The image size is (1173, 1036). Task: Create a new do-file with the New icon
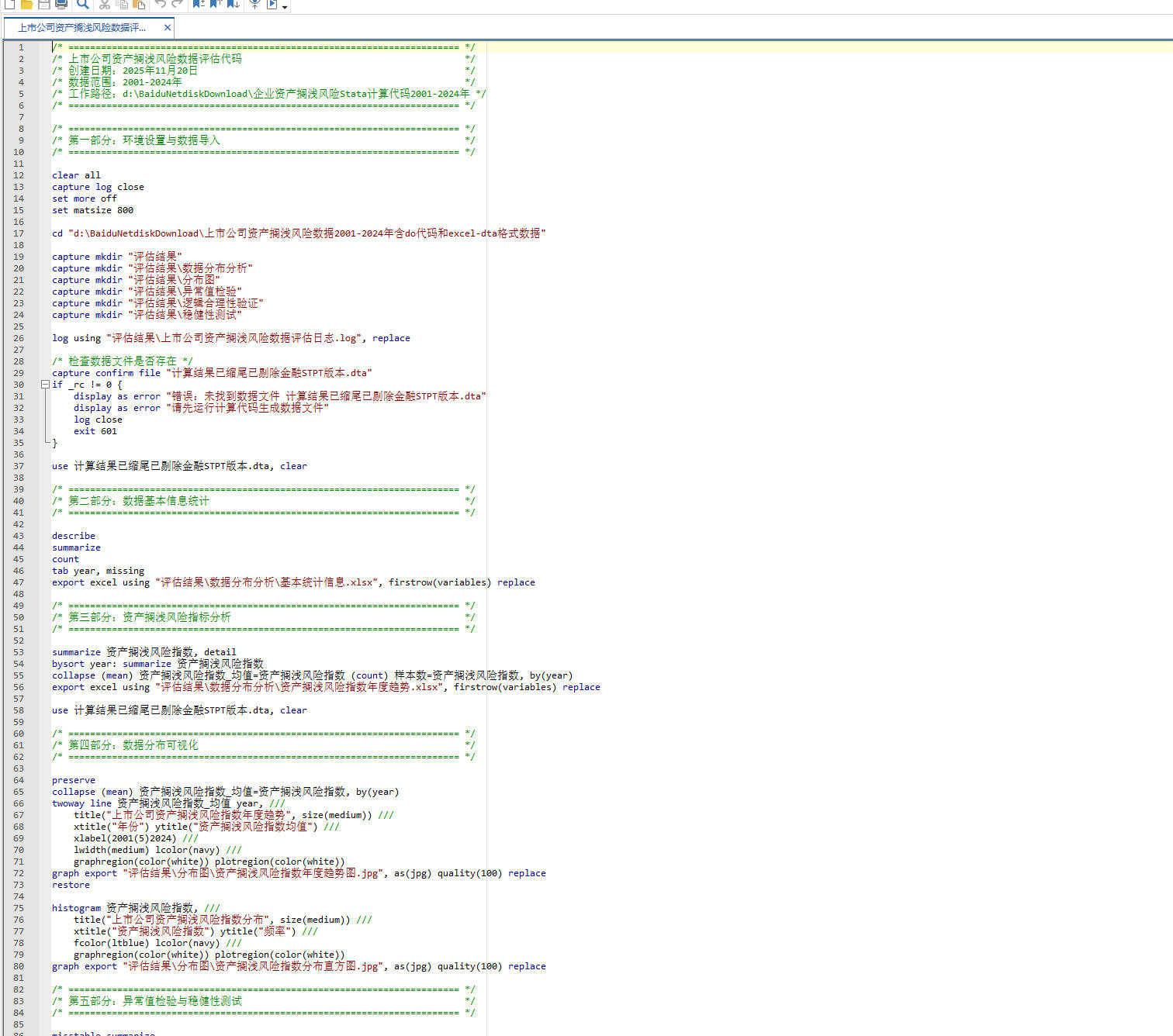coord(9,4)
